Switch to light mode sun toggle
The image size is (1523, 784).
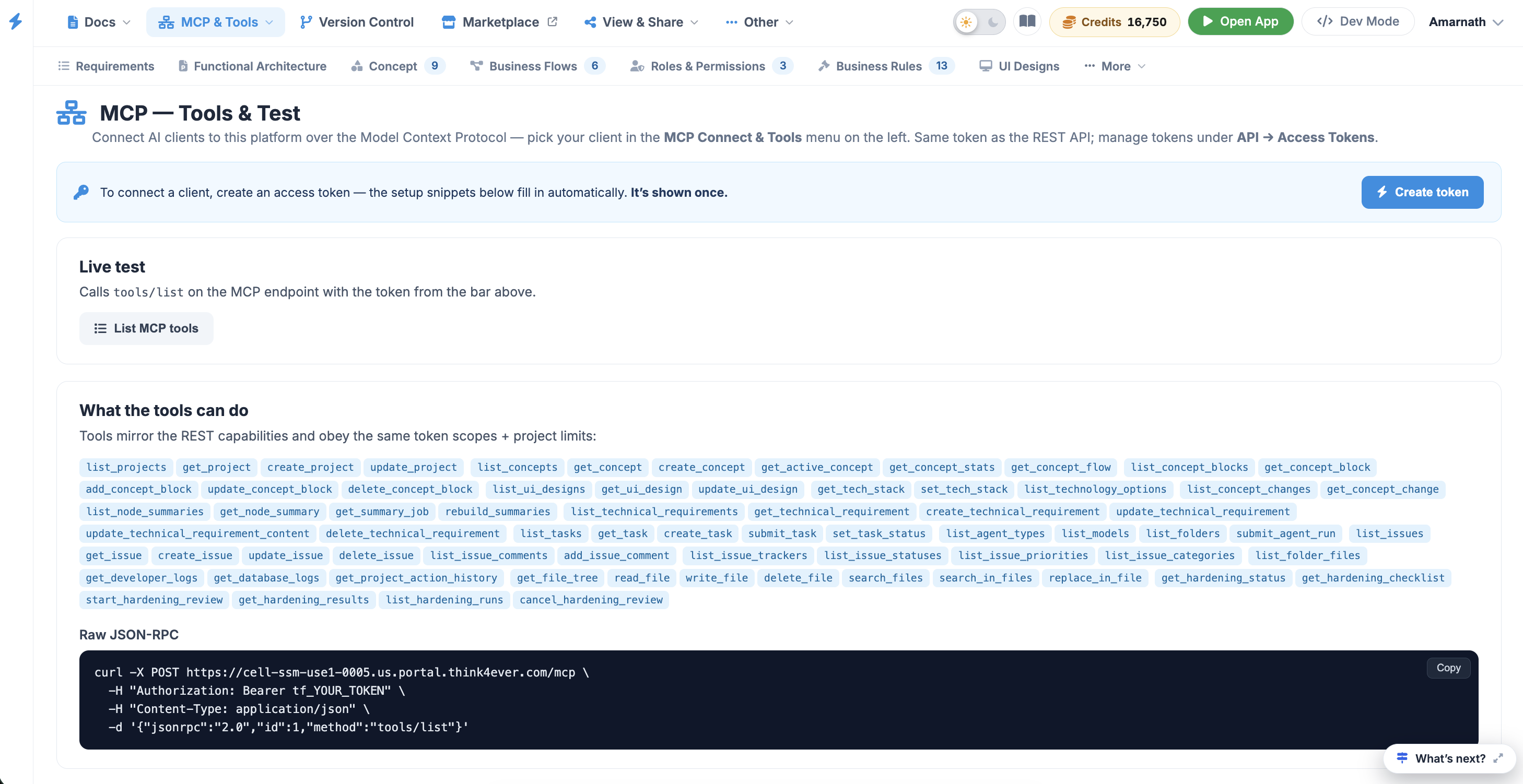click(966, 22)
